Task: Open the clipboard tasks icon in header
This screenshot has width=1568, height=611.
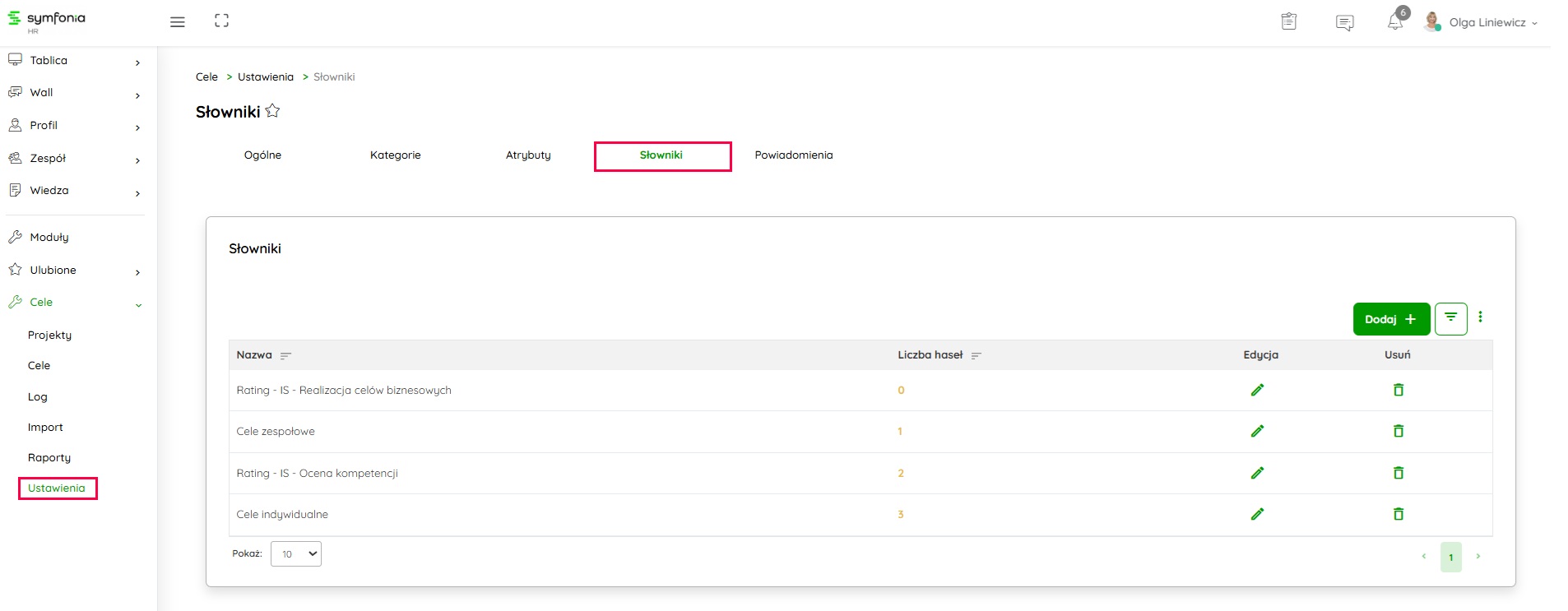Action: click(1288, 22)
